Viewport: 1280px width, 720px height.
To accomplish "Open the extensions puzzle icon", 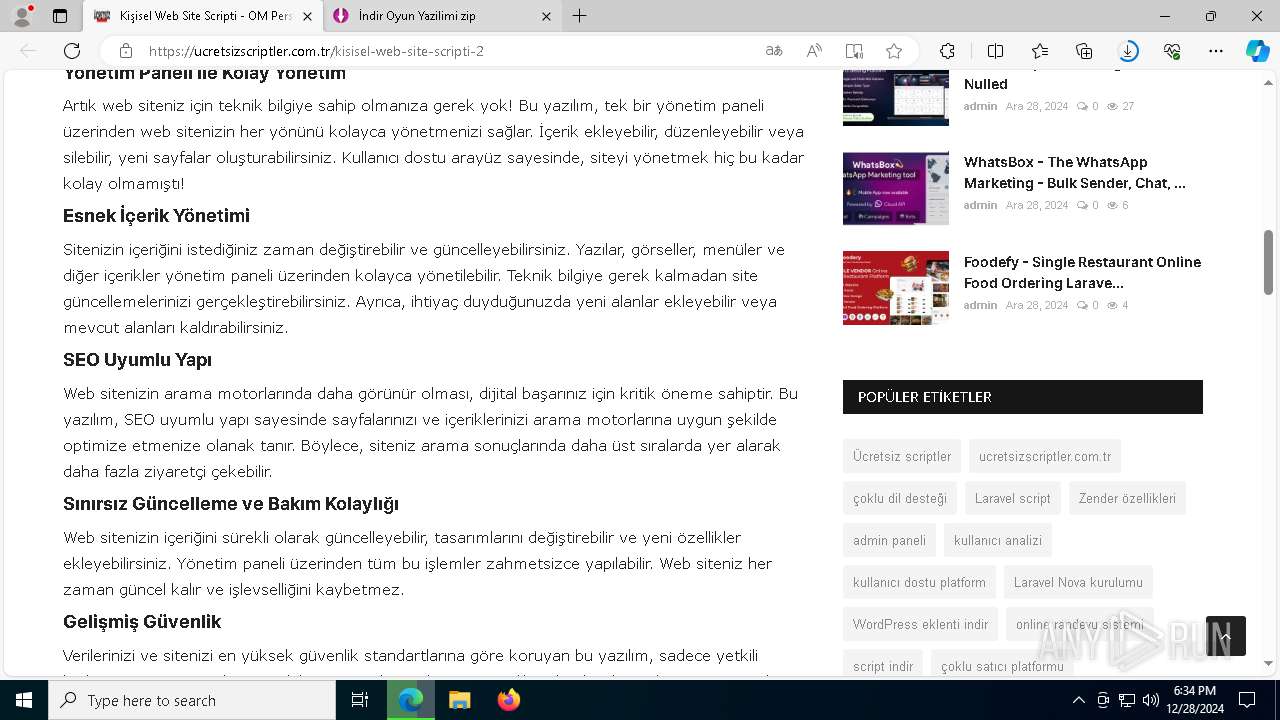I will tap(947, 51).
